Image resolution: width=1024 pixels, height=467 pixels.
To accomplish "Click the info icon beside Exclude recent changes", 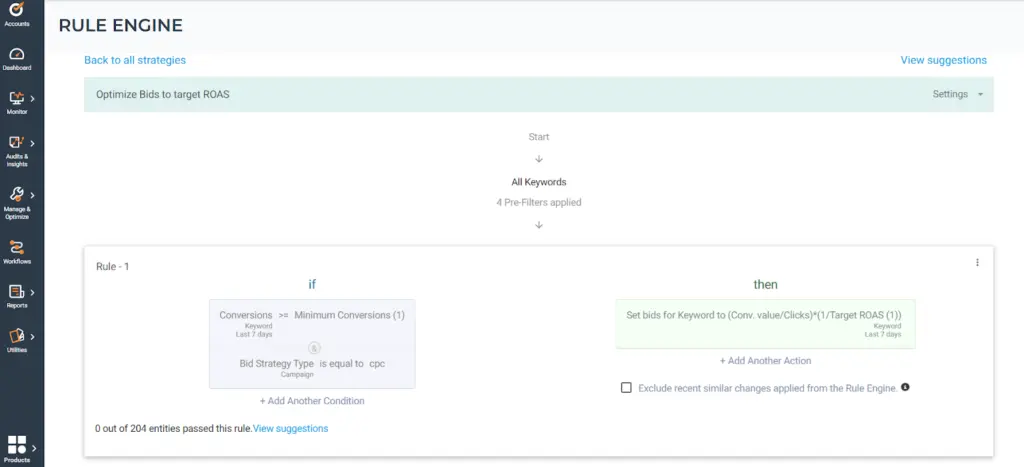I will coord(905,387).
